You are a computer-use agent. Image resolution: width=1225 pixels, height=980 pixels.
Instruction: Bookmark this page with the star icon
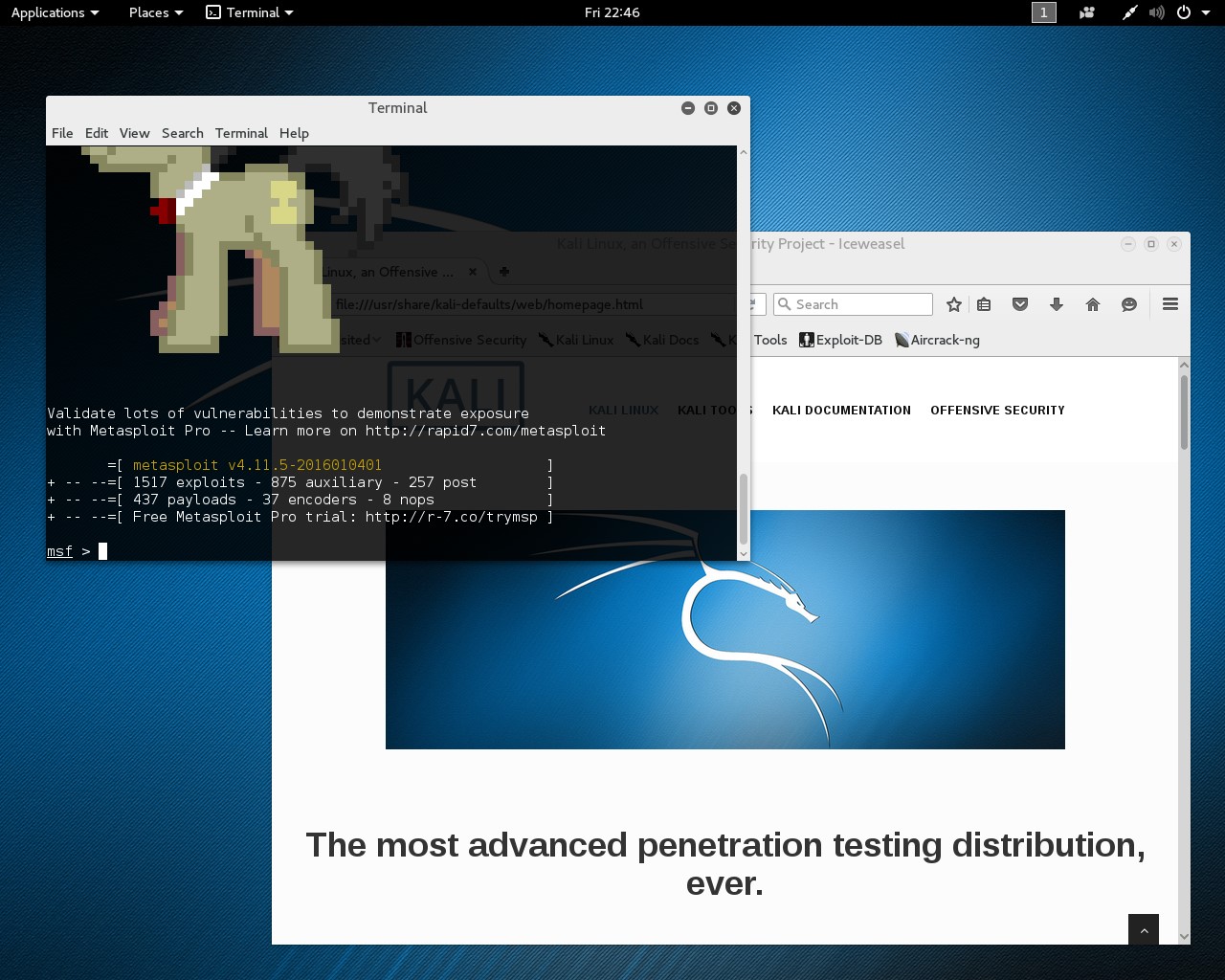point(953,304)
